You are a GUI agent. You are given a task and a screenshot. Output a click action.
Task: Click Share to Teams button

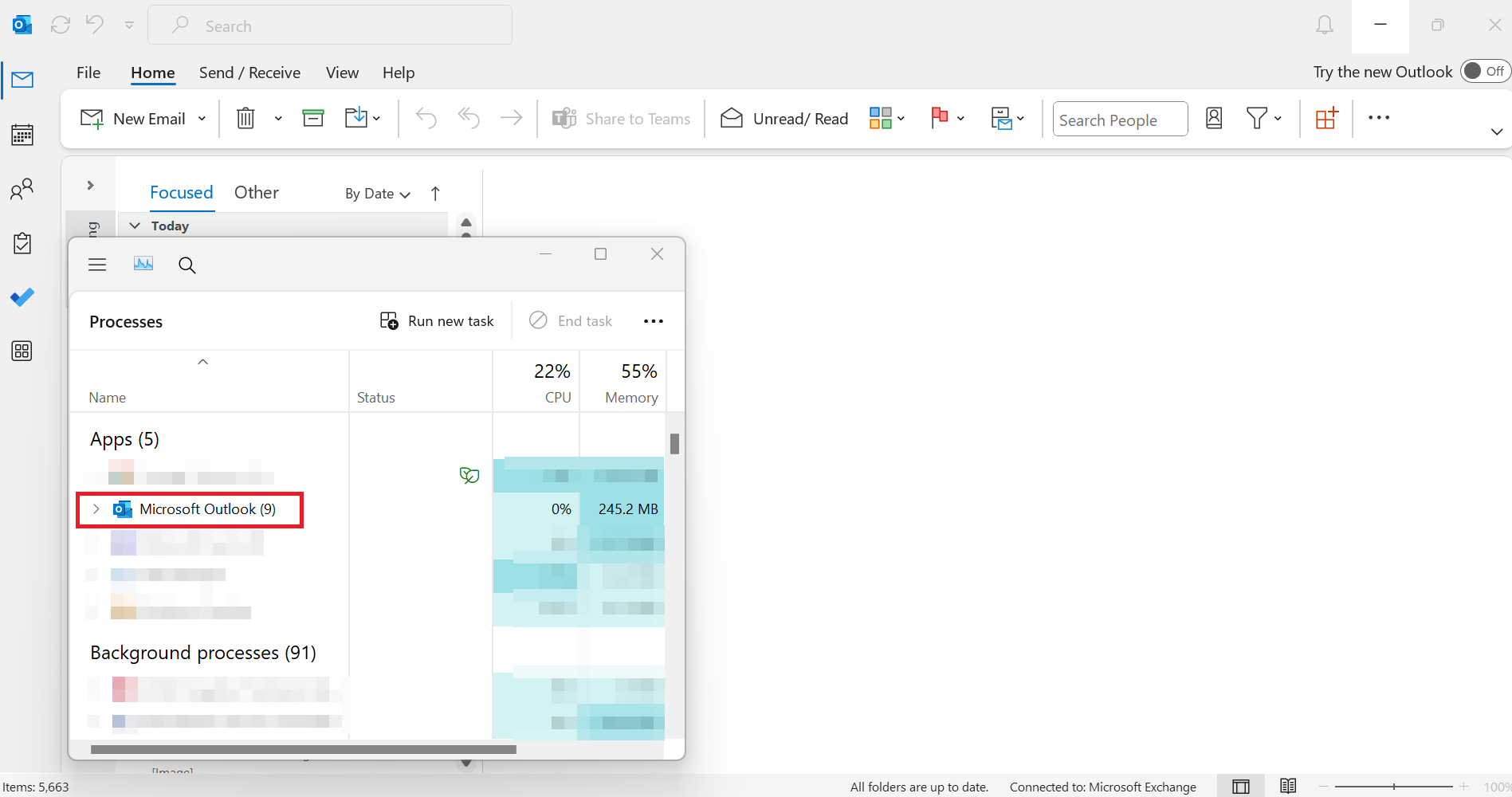(622, 119)
